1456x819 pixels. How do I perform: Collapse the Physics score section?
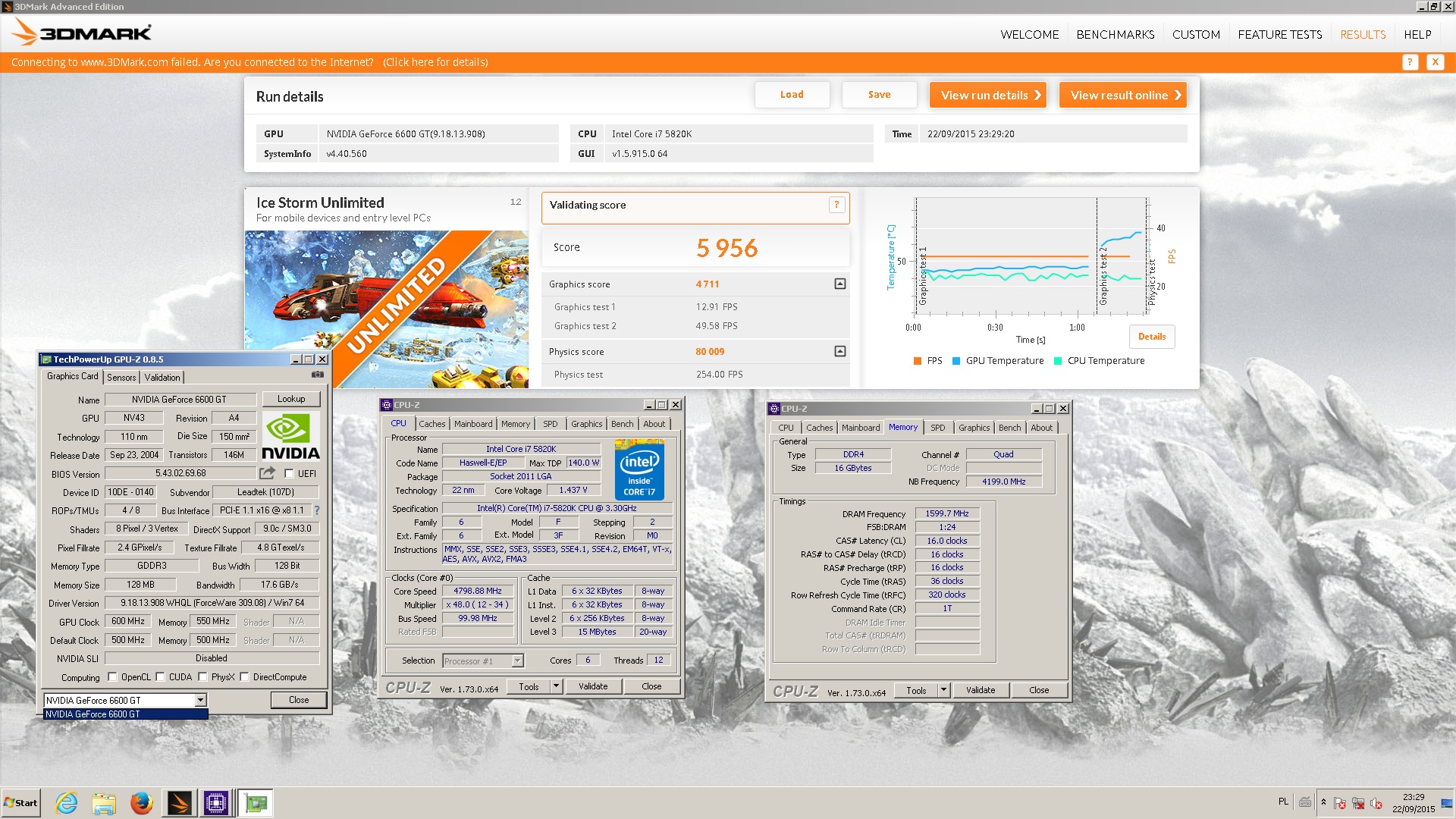[840, 351]
